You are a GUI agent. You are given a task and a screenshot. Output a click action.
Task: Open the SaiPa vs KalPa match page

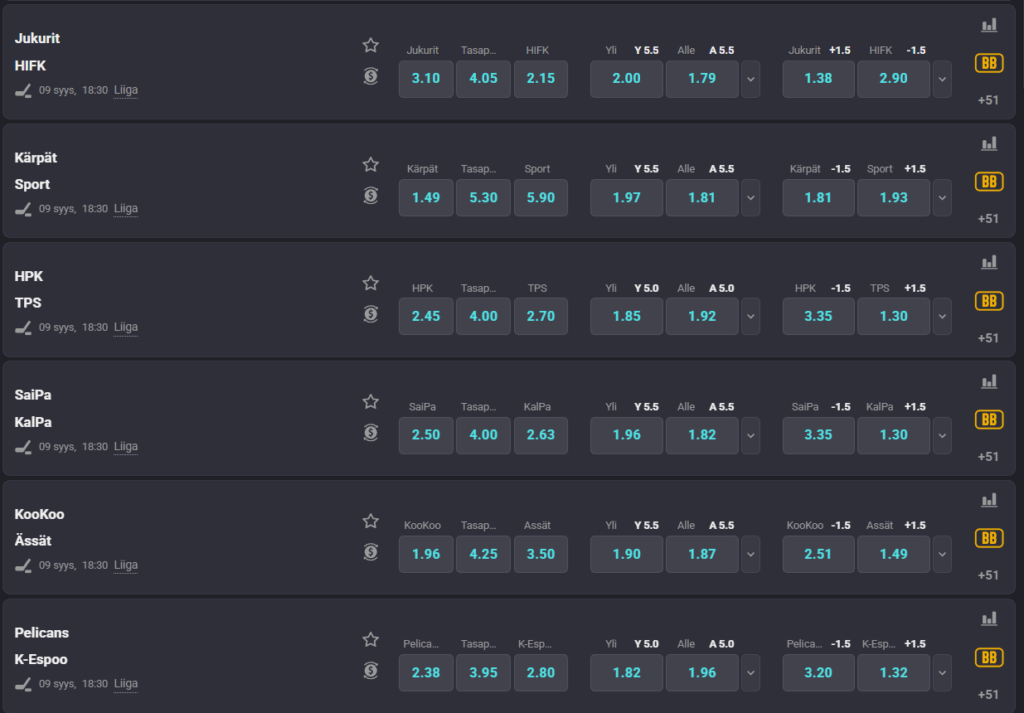pos(34,408)
